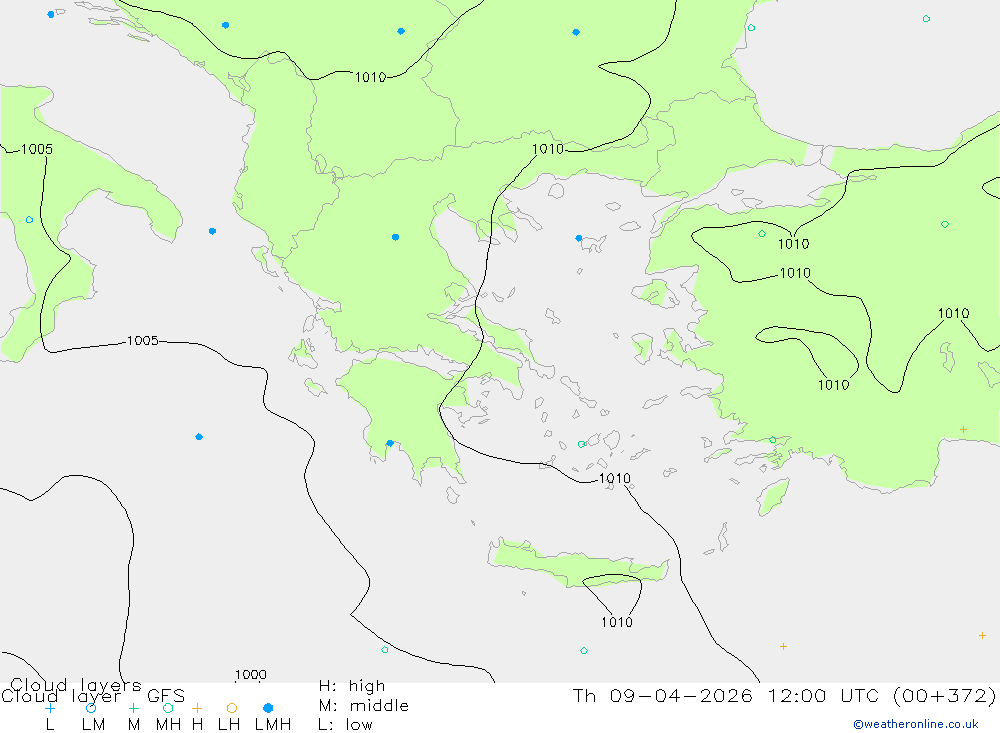Click the 'LH' legend label text
The image size is (1000, 733).
(x=229, y=725)
